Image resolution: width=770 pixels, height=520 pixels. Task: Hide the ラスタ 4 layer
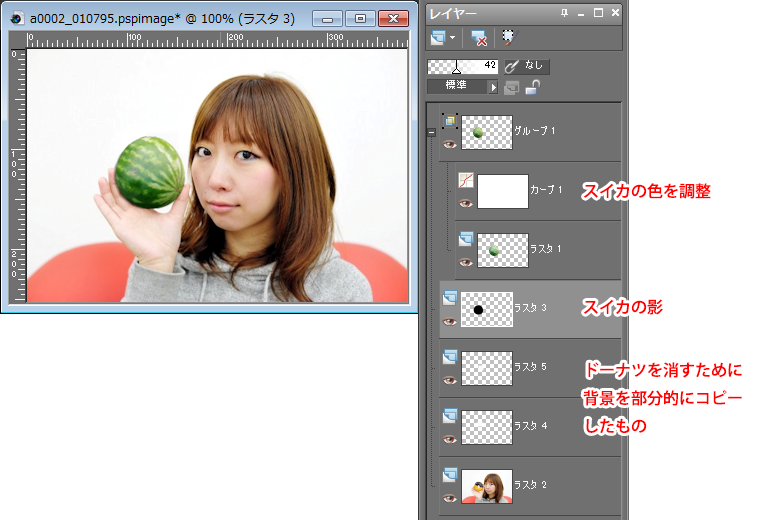(450, 439)
